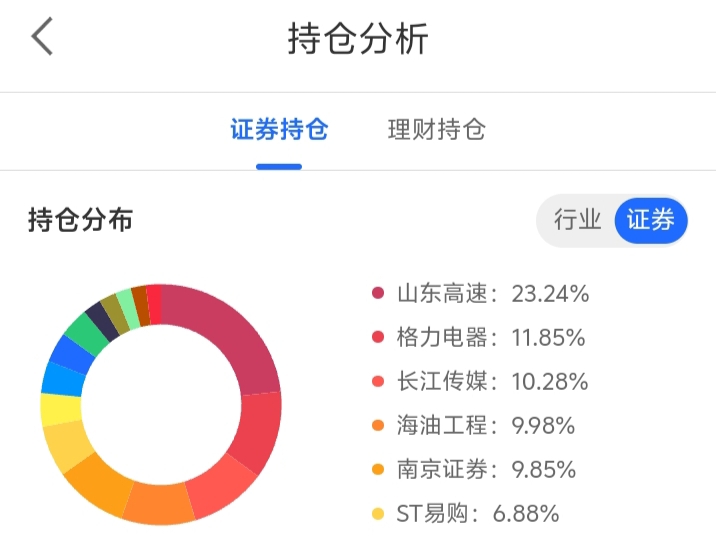Select 山东高速 23.24% legend entry
This screenshot has width=716, height=552.
click(492, 294)
